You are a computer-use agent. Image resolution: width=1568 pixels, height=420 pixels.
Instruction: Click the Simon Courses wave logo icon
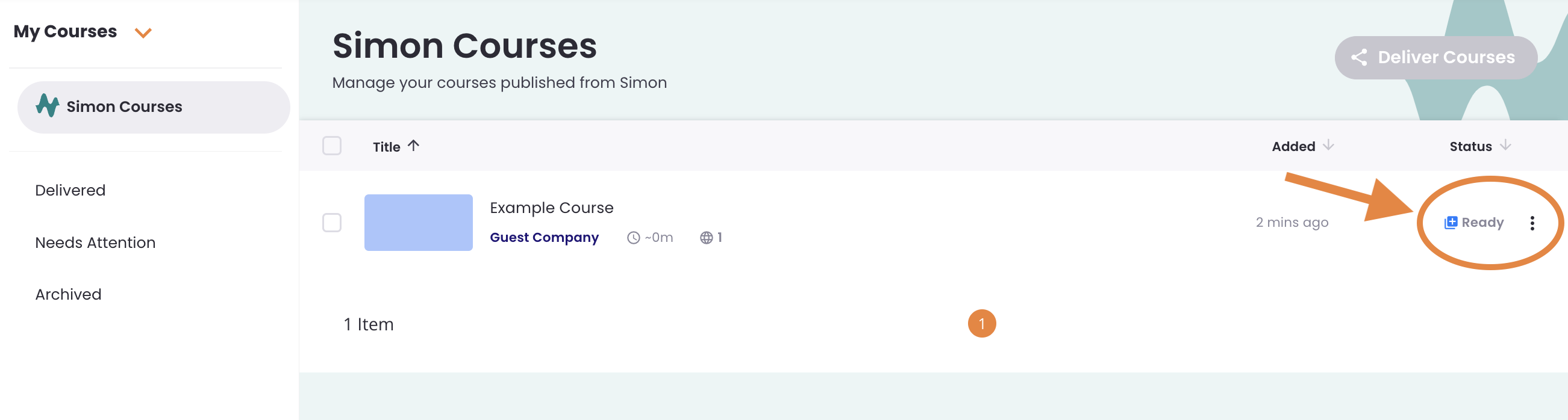[47, 106]
